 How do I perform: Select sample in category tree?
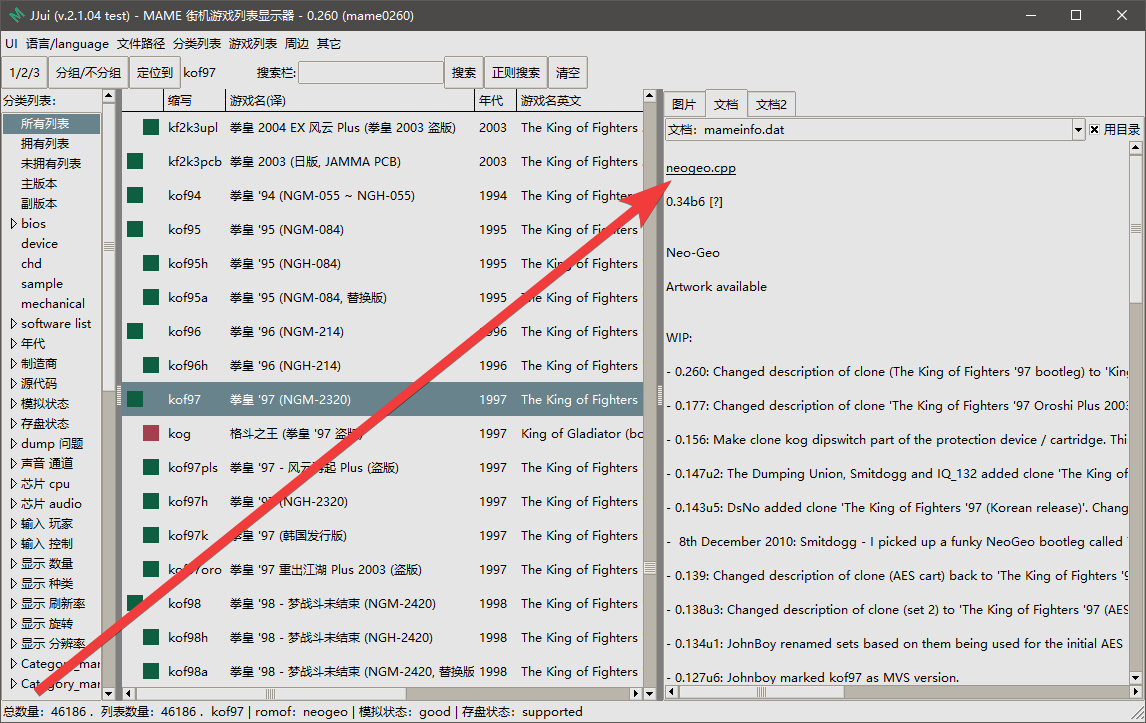point(42,284)
